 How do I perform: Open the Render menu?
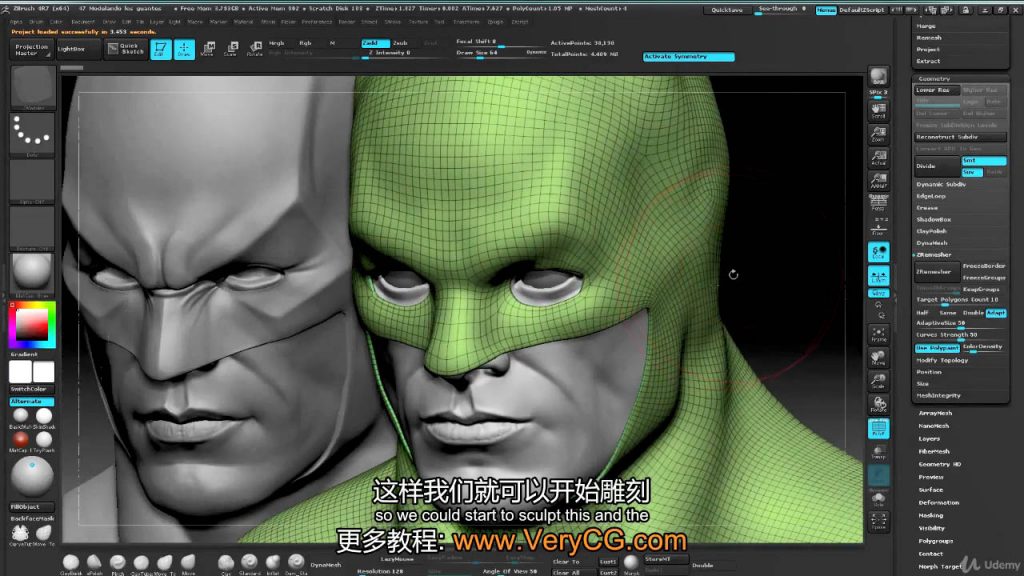click(346, 22)
